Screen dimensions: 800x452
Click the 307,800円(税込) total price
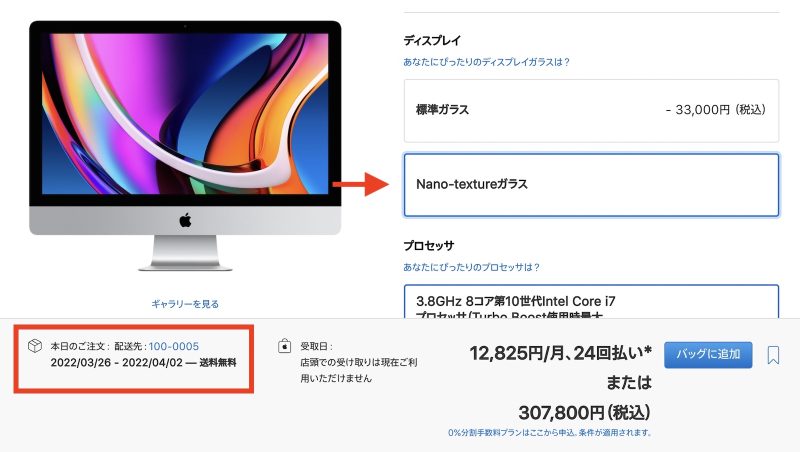pos(585,412)
